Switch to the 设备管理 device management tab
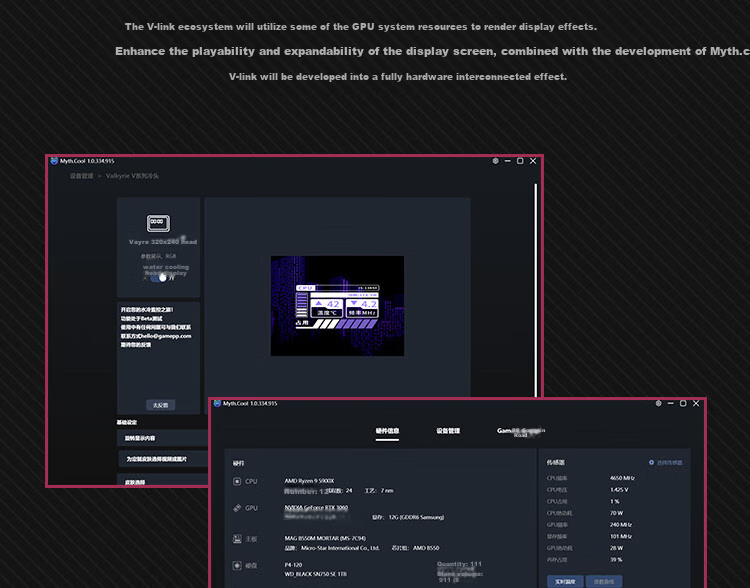This screenshot has height=588, width=750. [448, 431]
